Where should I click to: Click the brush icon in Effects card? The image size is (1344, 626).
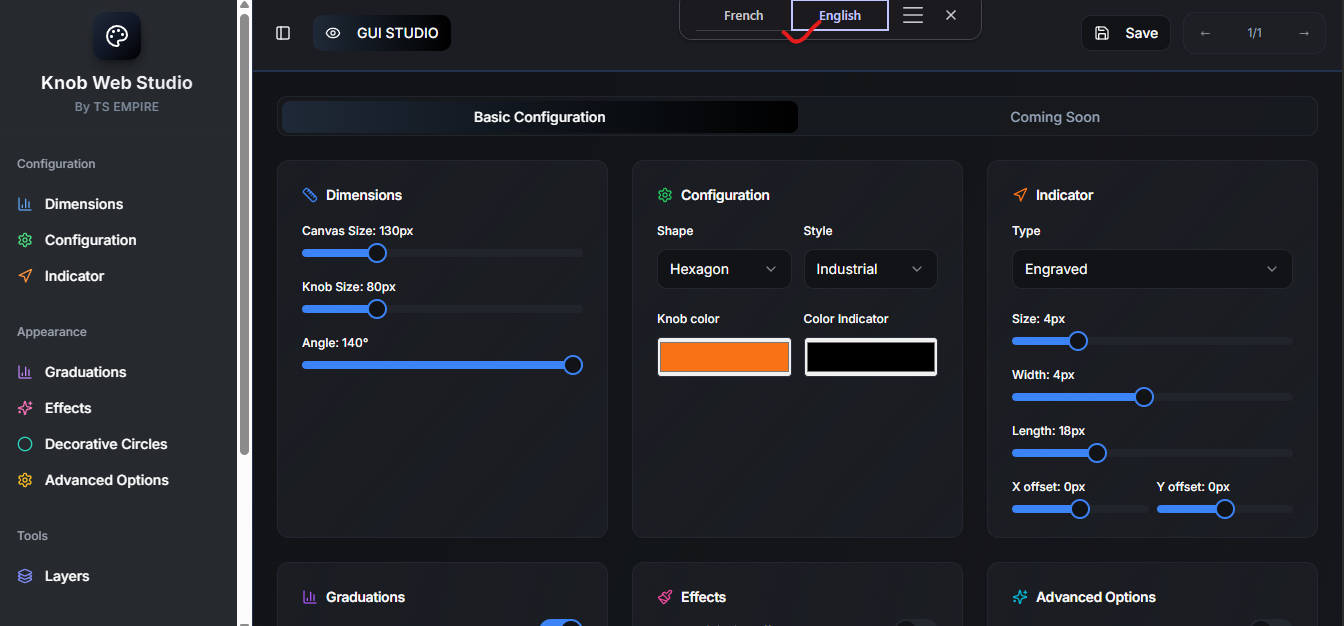pos(665,597)
